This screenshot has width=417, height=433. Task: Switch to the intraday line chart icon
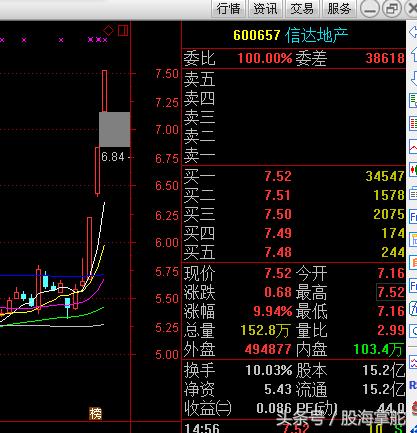413,146
